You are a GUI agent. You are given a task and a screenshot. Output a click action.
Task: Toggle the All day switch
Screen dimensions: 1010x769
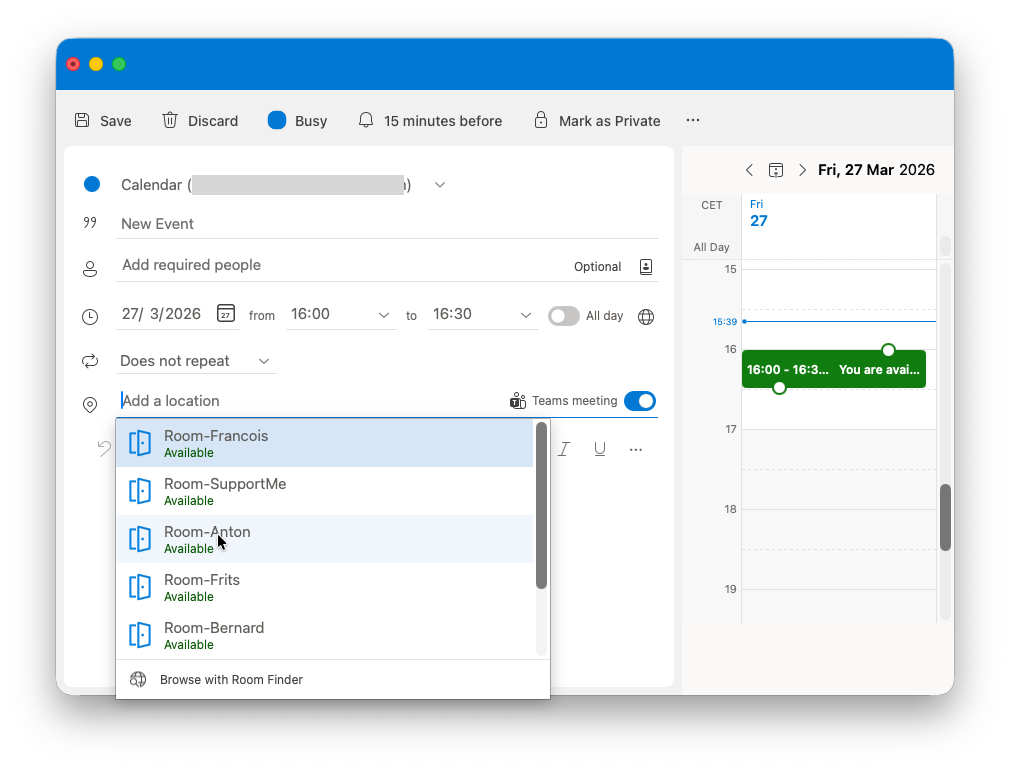pyautogui.click(x=563, y=316)
